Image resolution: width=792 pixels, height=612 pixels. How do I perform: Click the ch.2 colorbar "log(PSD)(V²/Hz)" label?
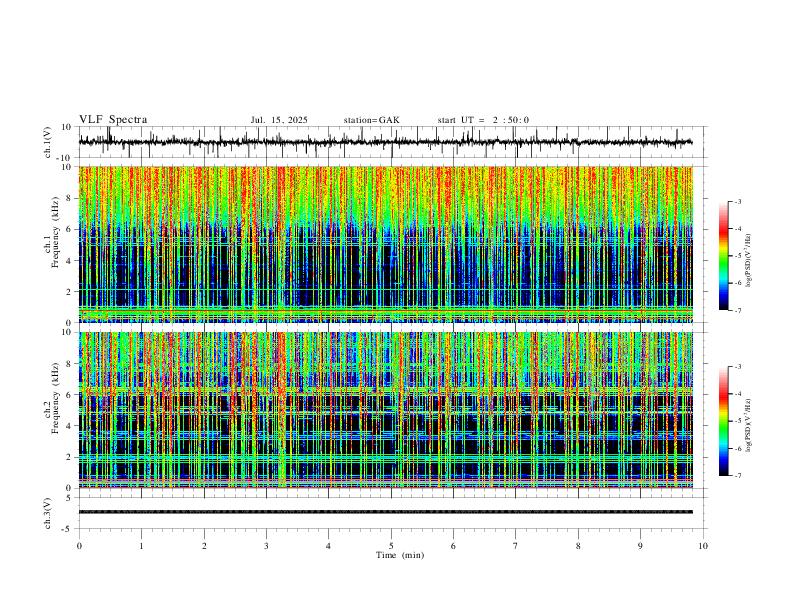point(748,426)
